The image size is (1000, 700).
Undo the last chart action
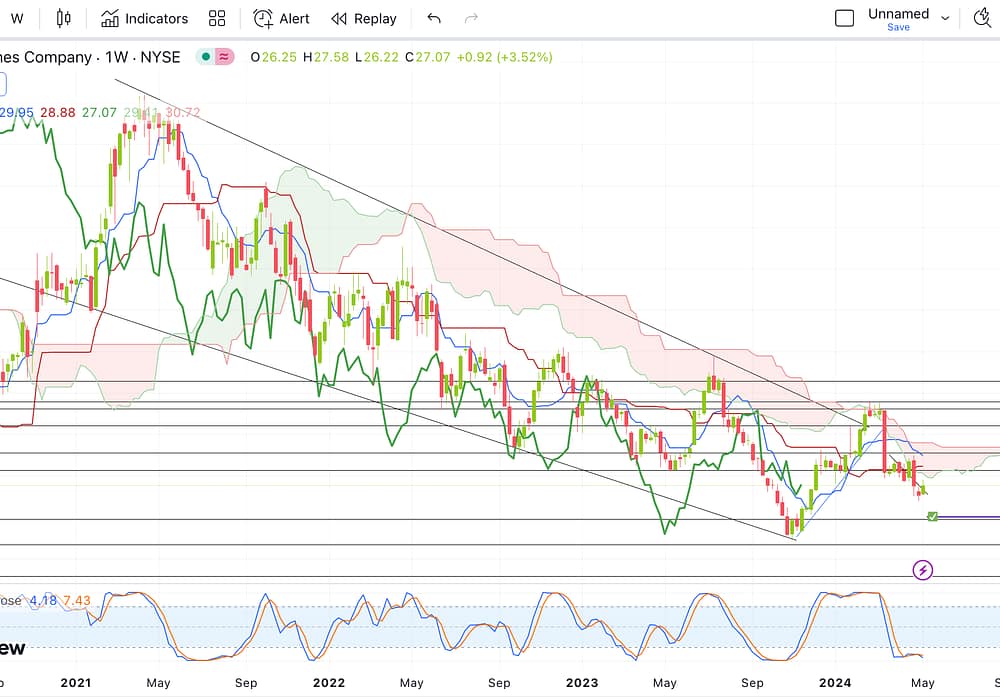pos(433,18)
